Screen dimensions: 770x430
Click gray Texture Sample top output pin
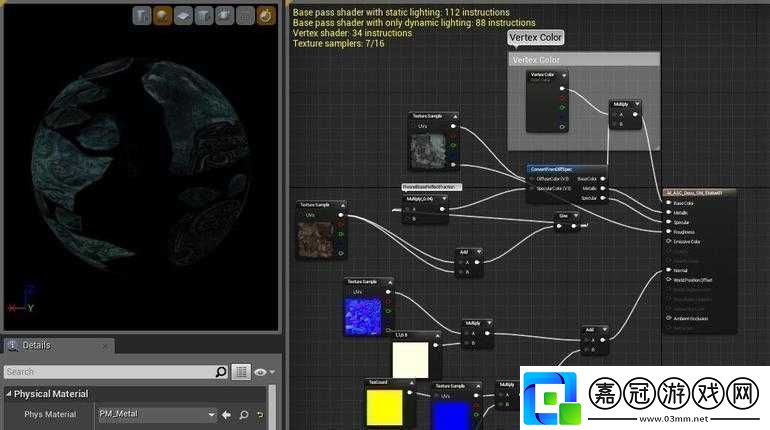453,127
